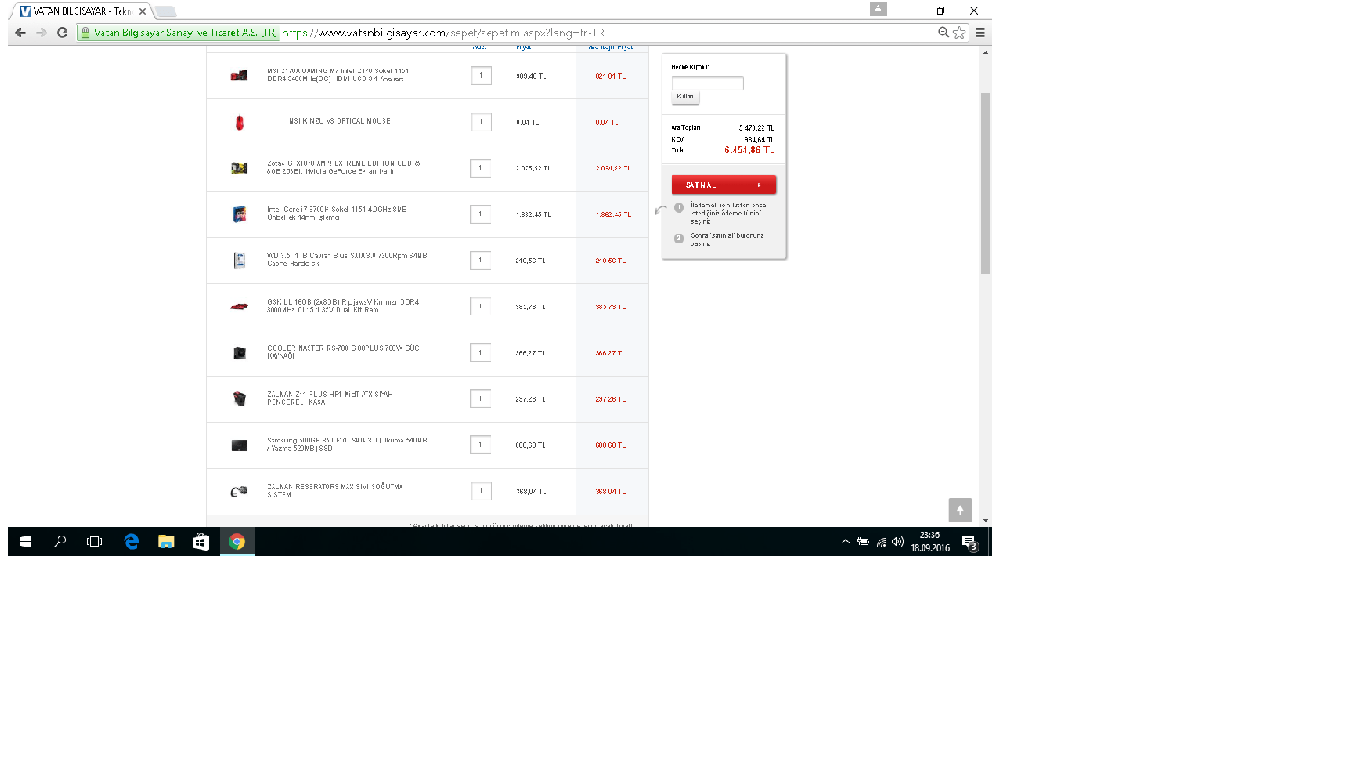Open Windows search from the taskbar
Viewport: 1366px width, 768px height.
point(60,542)
